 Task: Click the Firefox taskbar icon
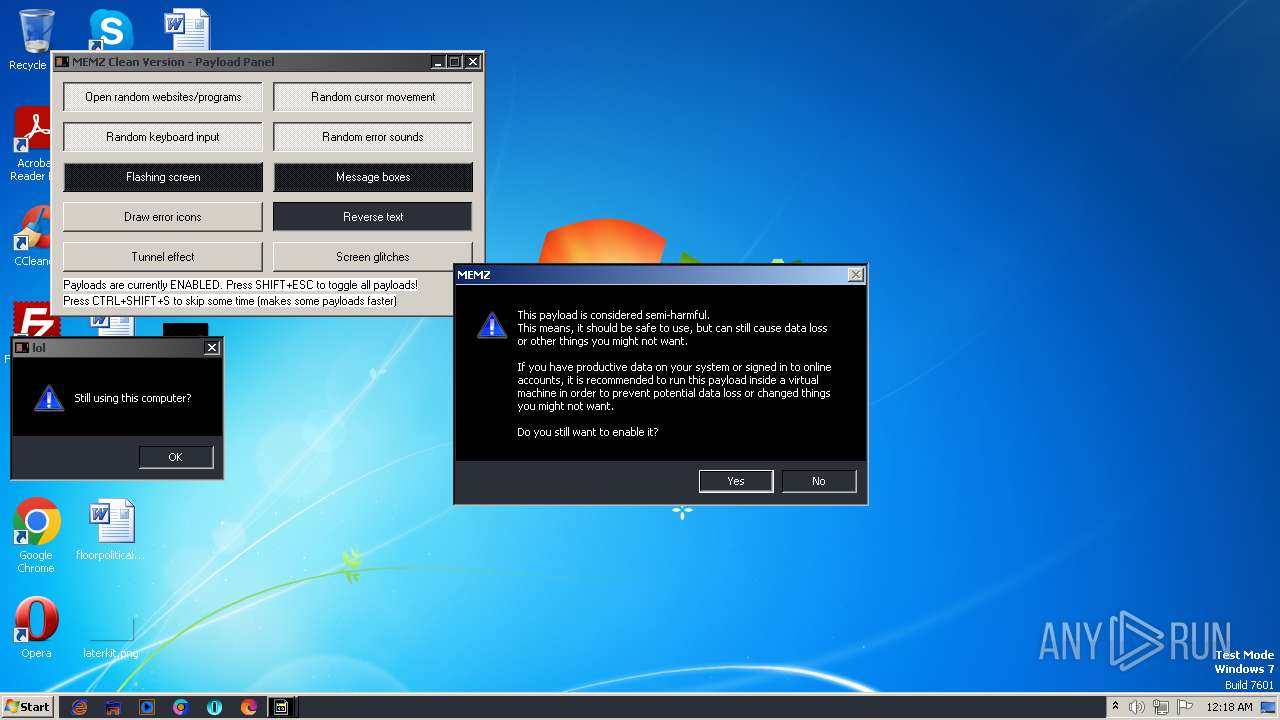click(x=249, y=707)
